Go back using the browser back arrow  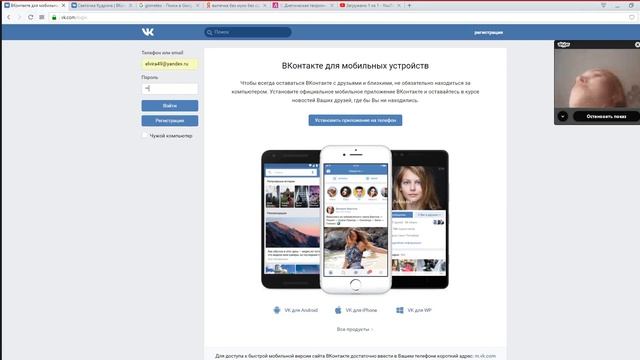click(x=9, y=17)
